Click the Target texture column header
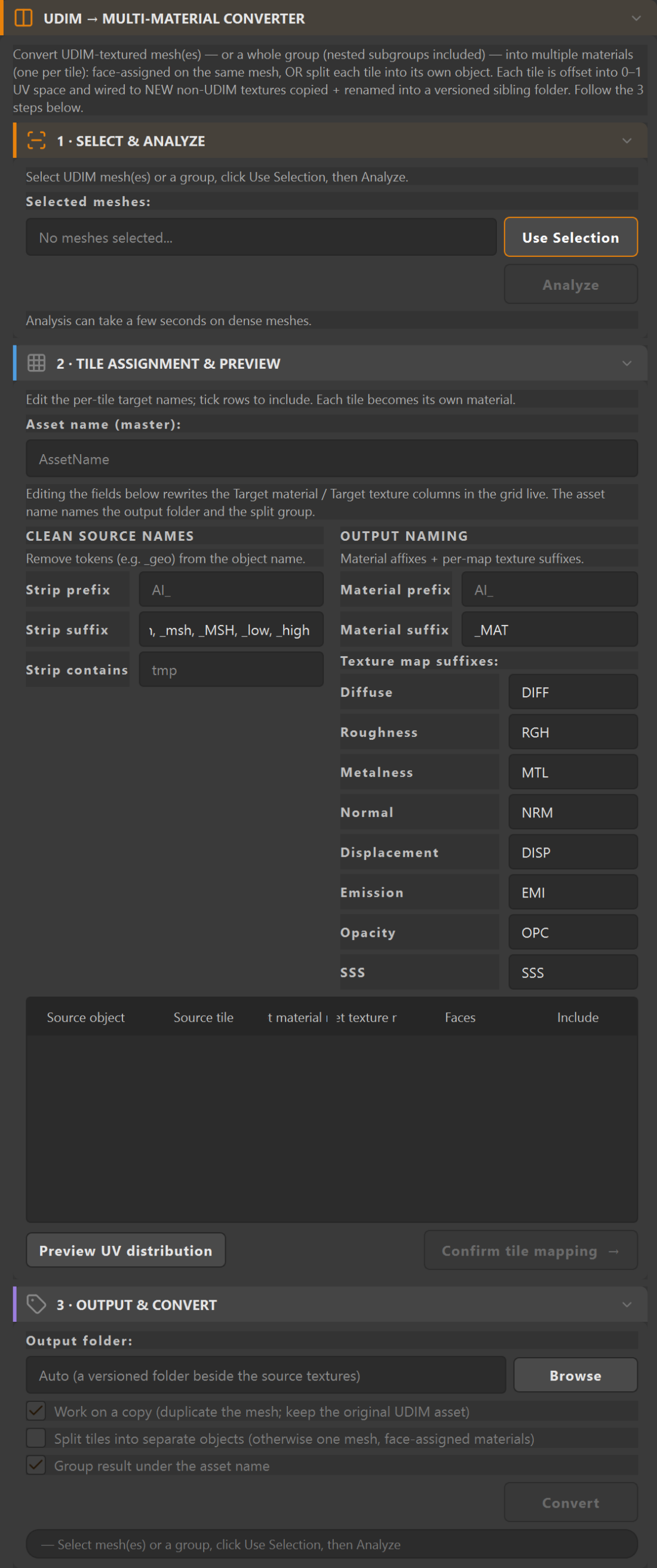This screenshot has width=657, height=1568. click(366, 1016)
